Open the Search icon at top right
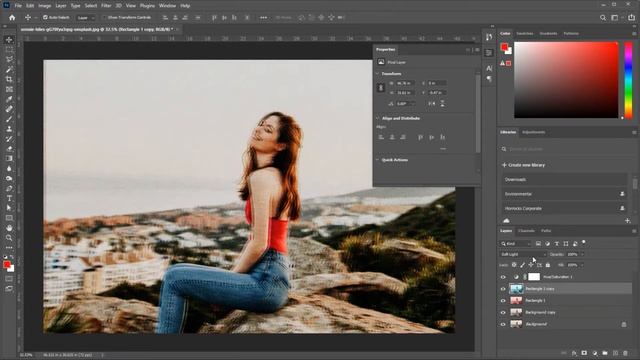640x360 pixels. tap(603, 18)
